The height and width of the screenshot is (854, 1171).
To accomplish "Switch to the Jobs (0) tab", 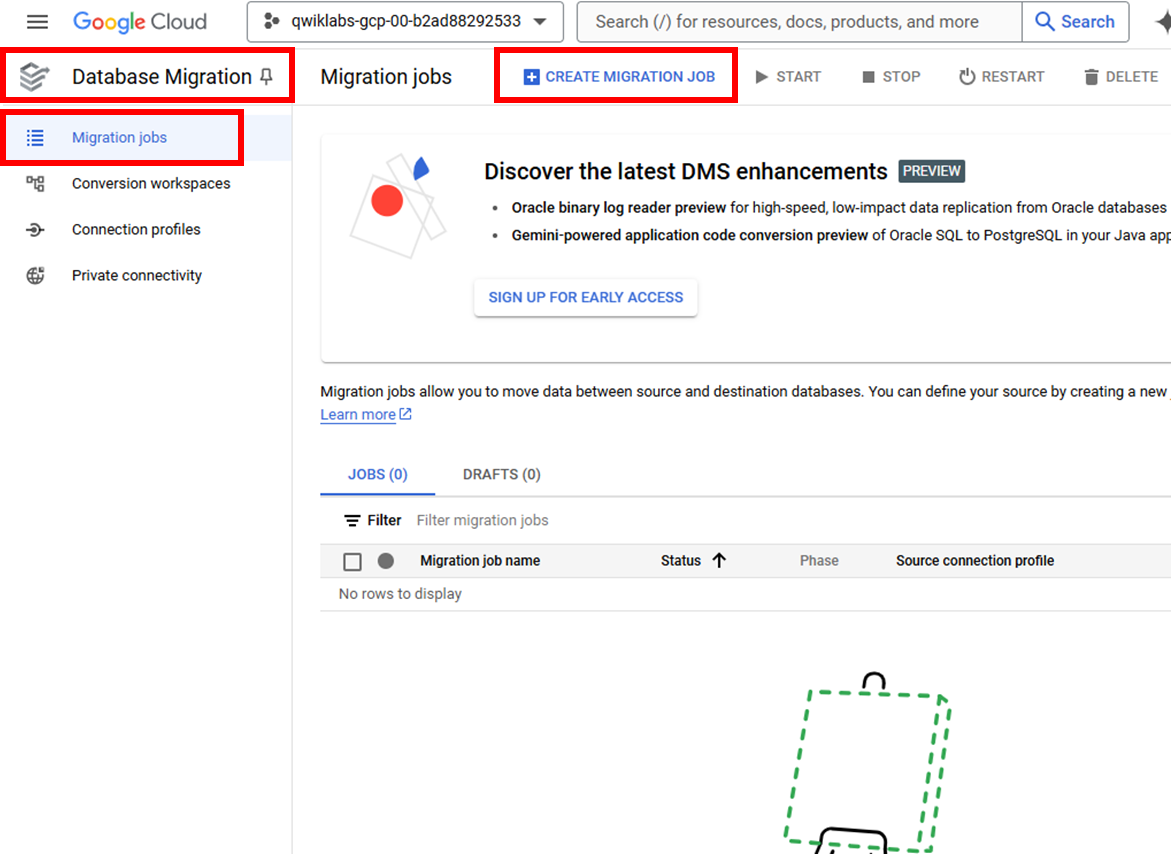I will (378, 475).
